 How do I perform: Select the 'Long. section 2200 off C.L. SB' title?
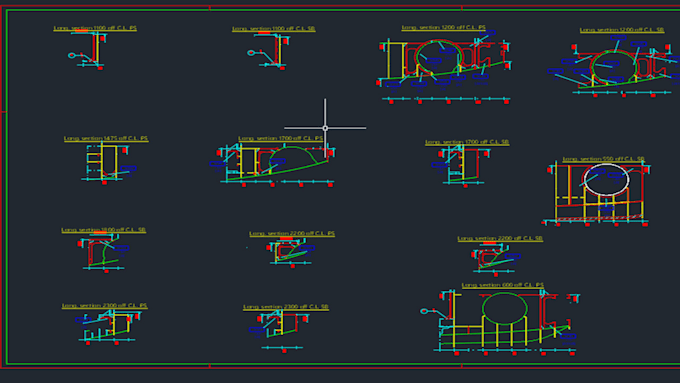pos(500,239)
